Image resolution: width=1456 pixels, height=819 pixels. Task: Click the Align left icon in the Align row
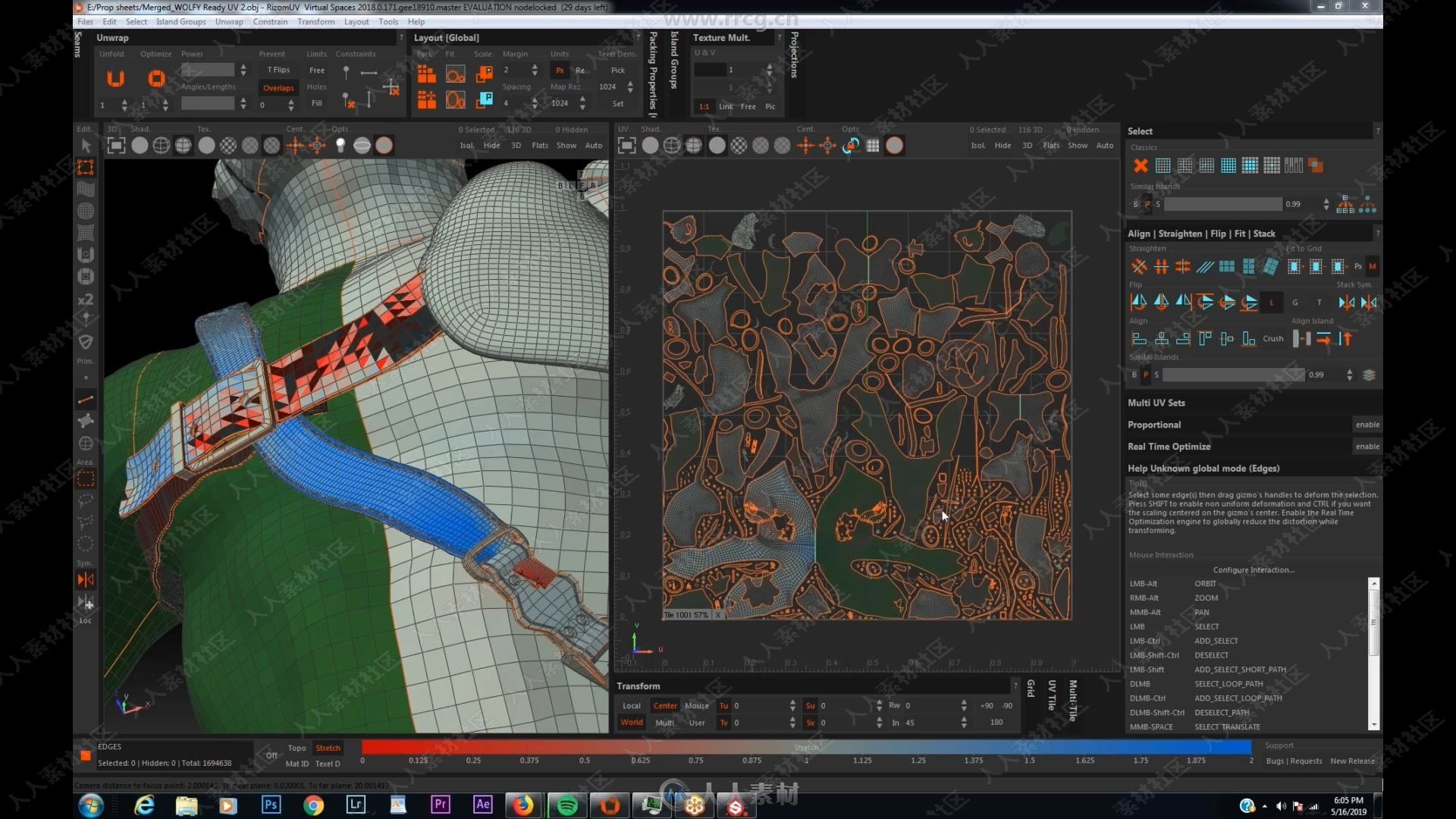[x=1139, y=338]
